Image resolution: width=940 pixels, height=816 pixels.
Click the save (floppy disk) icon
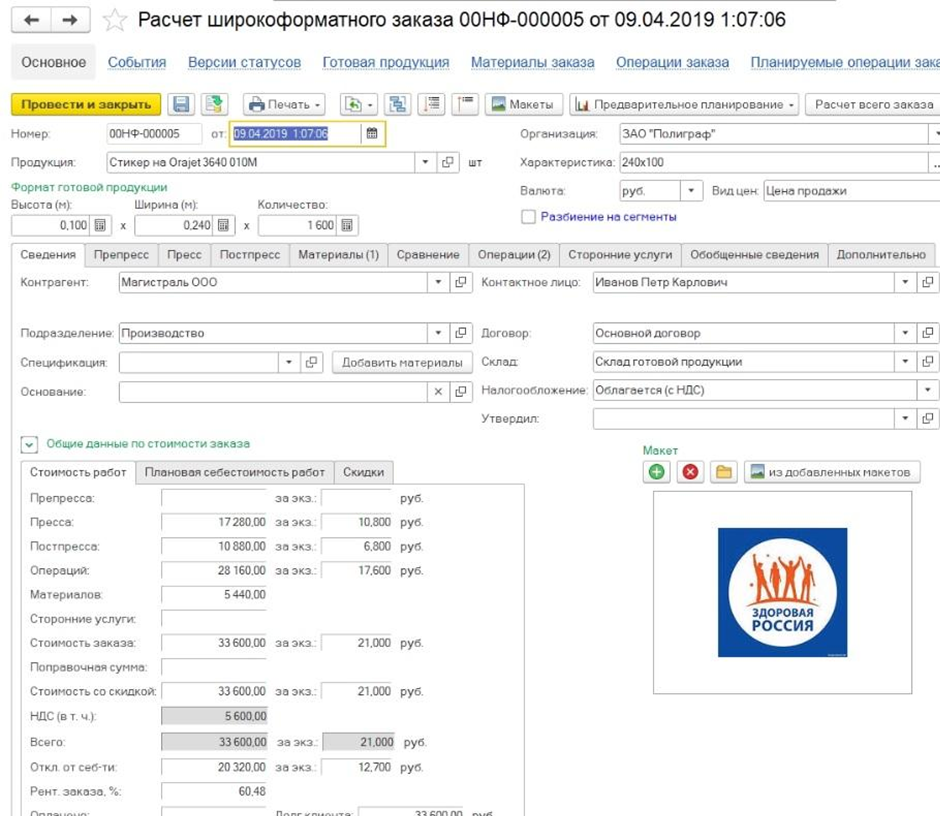tap(181, 105)
